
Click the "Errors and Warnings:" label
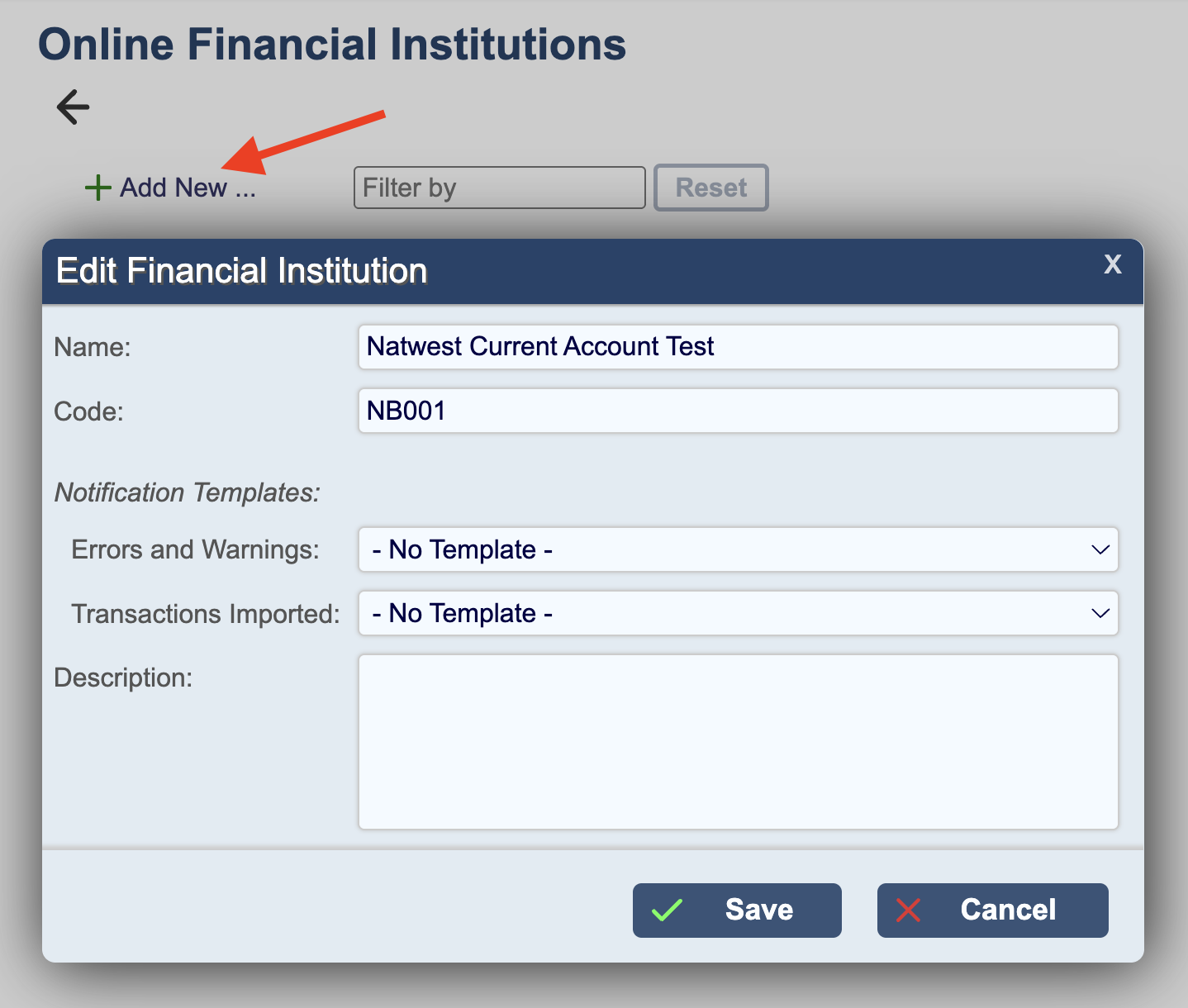[x=195, y=549]
